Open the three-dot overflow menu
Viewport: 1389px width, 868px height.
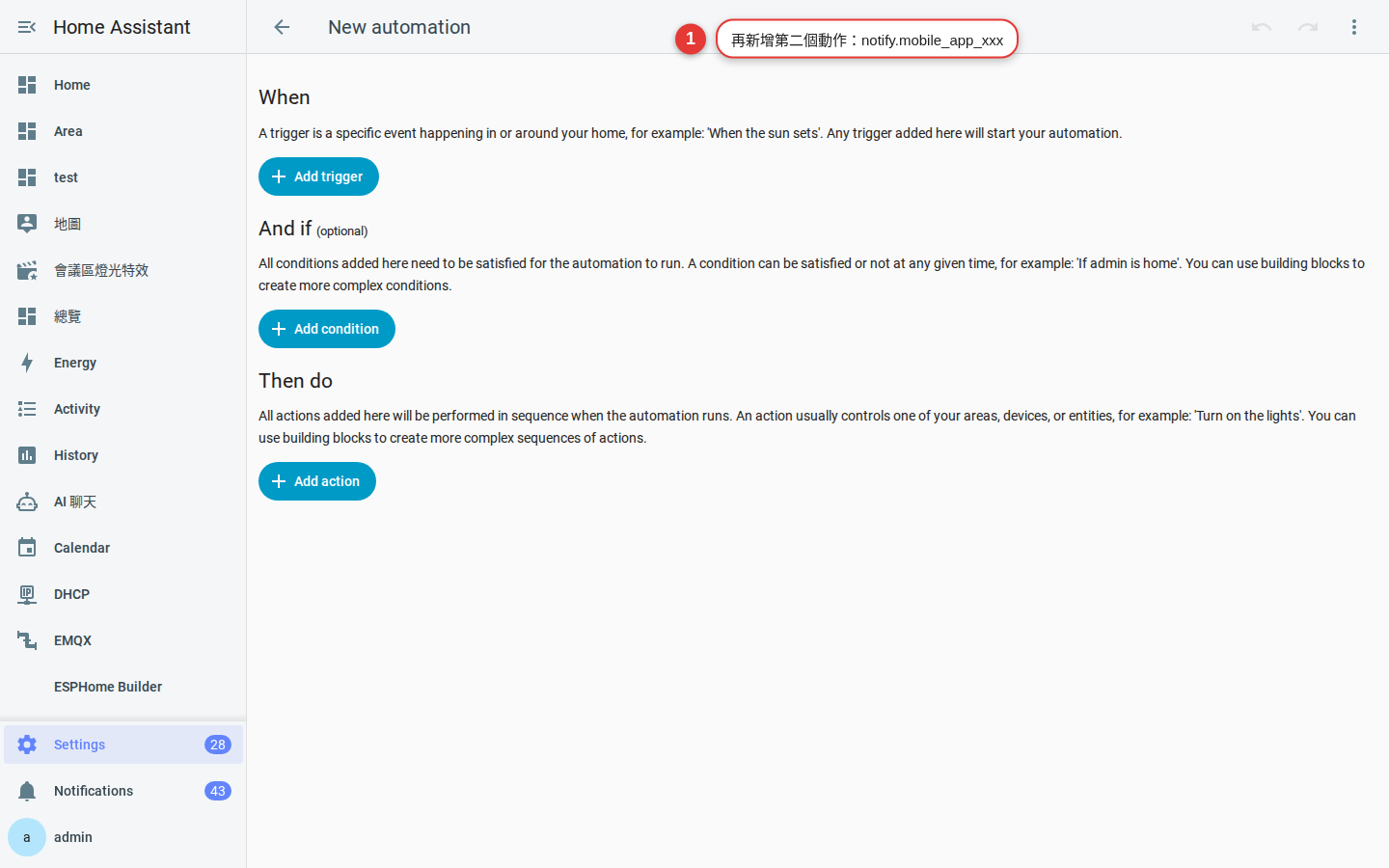[x=1354, y=27]
